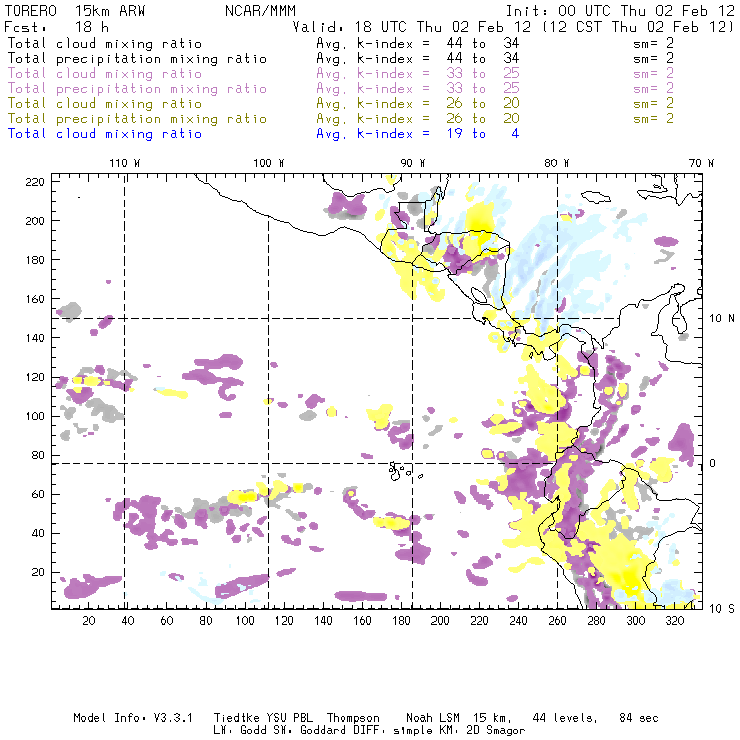The width and height of the screenshot is (740, 740).
Task: Select the 'Thompson' footer text
Action: (353, 718)
